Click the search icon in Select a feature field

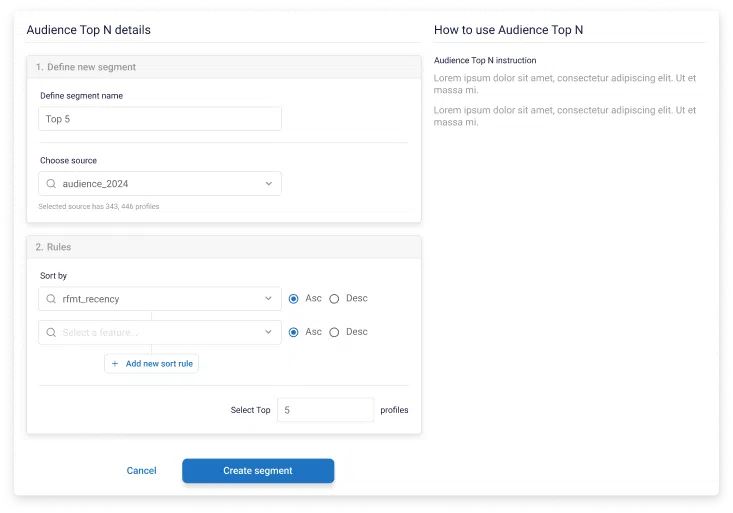click(51, 332)
